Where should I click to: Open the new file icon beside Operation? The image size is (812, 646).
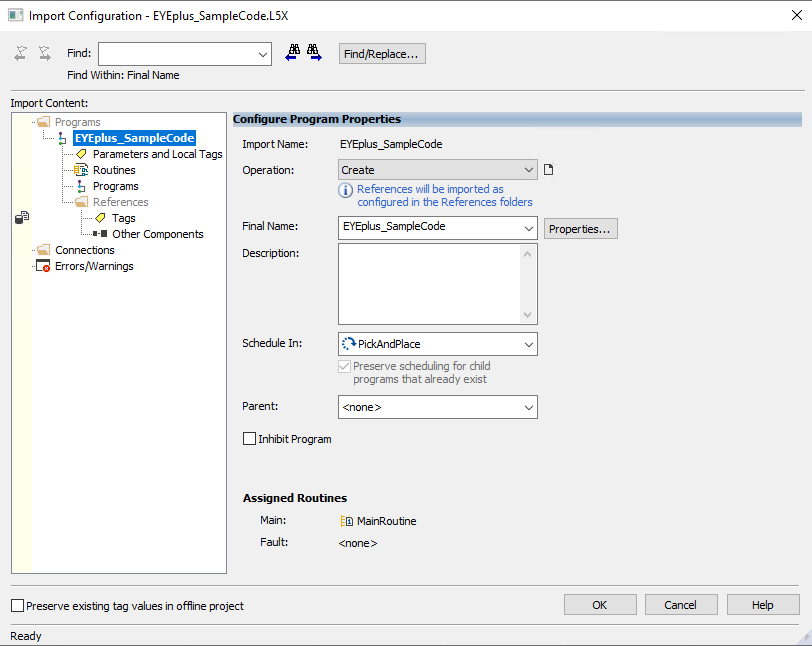click(548, 169)
